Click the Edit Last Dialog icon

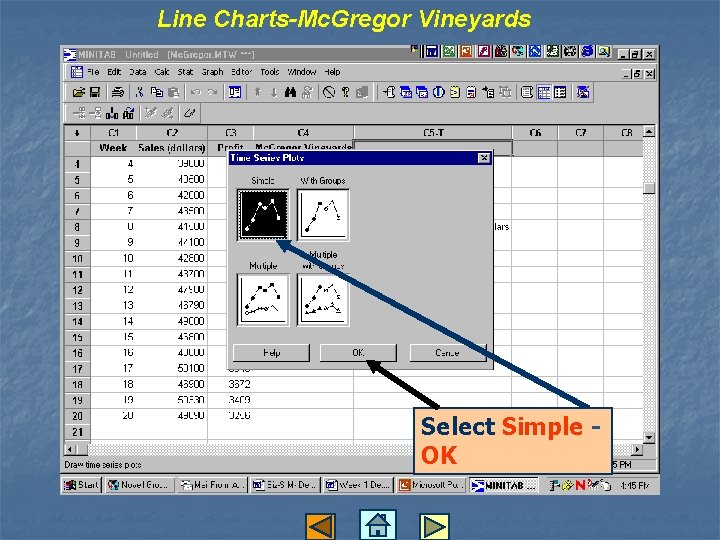[235, 92]
